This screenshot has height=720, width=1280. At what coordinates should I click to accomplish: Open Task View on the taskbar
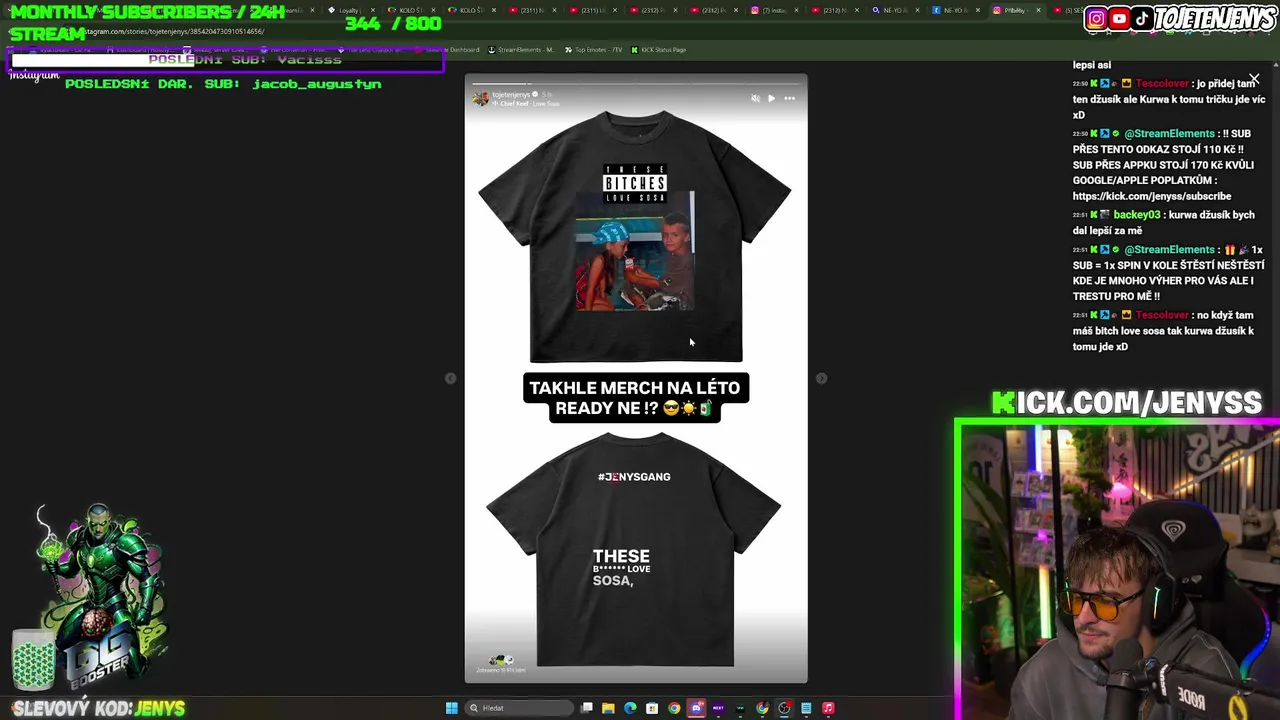point(587,708)
